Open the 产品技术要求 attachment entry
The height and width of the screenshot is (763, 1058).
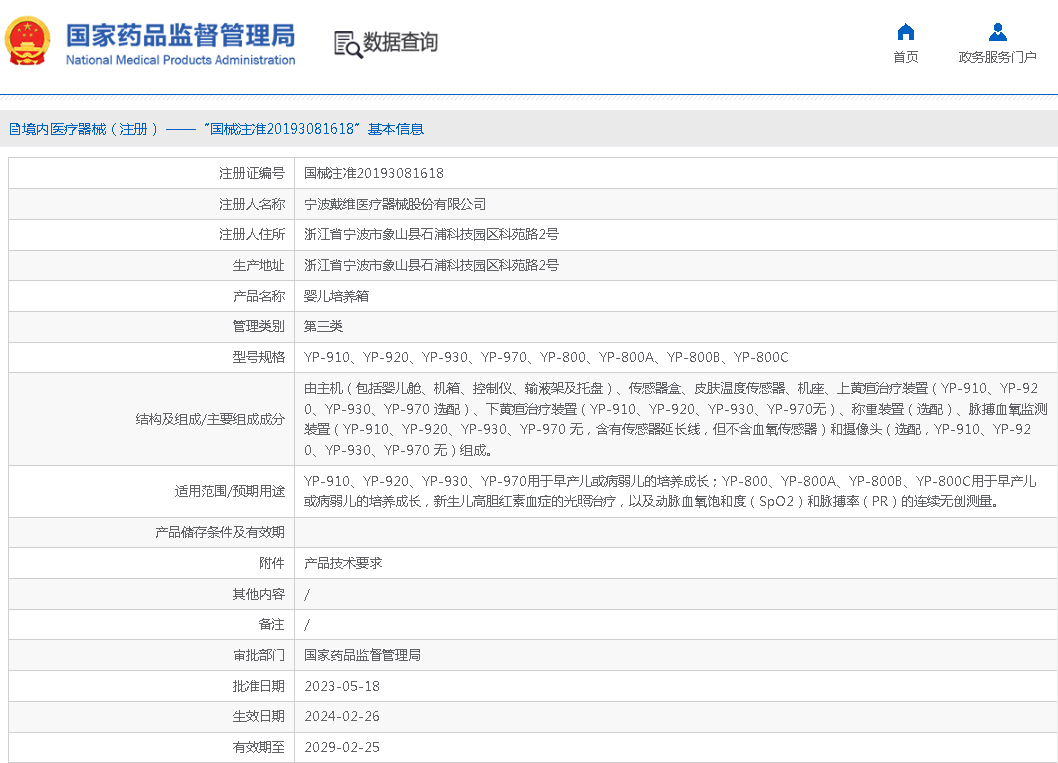pyautogui.click(x=341, y=563)
